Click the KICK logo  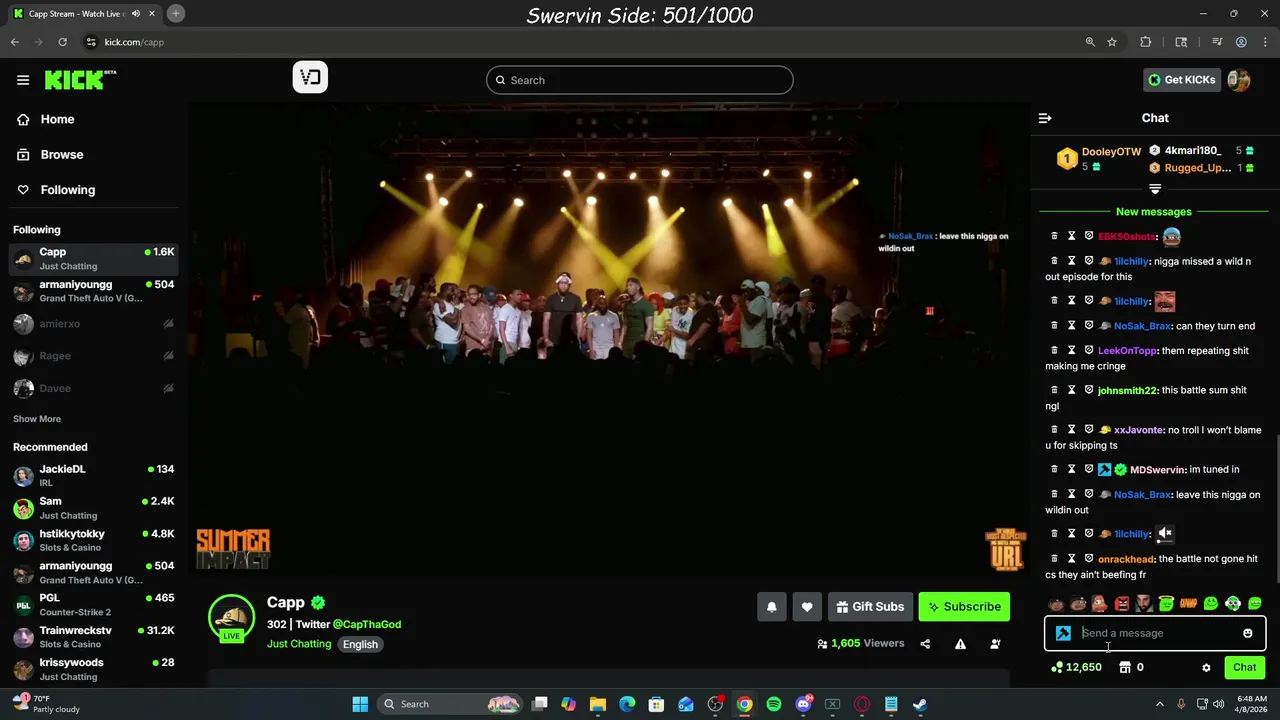pos(80,80)
